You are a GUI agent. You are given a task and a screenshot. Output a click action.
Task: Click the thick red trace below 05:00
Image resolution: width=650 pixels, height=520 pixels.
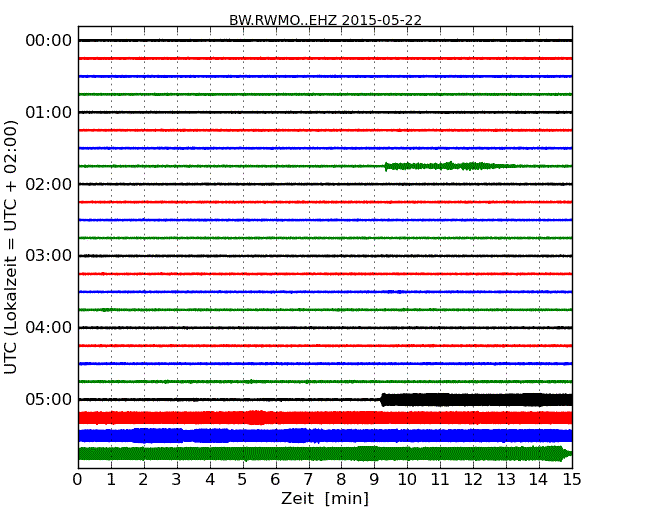pyautogui.click(x=325, y=418)
